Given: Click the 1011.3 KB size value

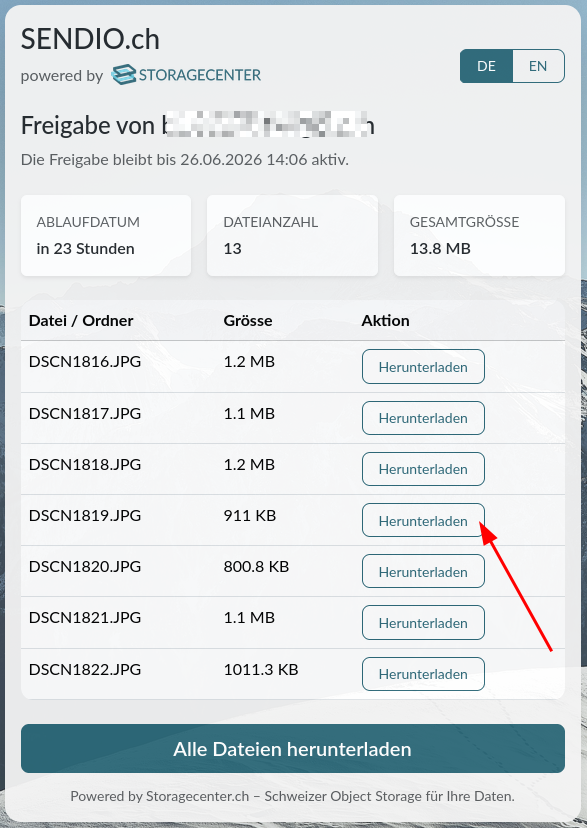Looking at the screenshot, I should tap(261, 669).
